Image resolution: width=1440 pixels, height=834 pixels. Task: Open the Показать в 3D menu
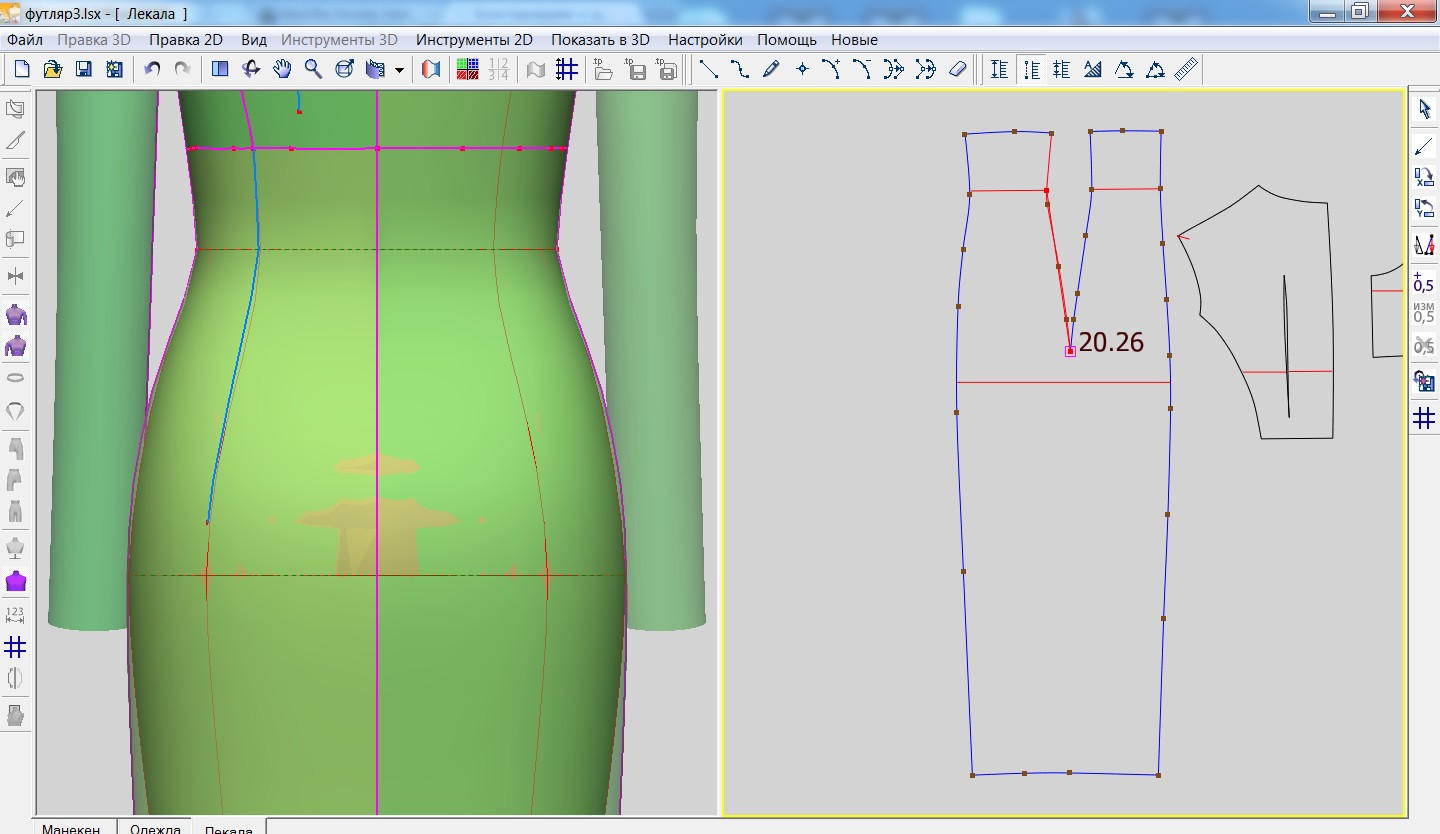[x=600, y=40]
